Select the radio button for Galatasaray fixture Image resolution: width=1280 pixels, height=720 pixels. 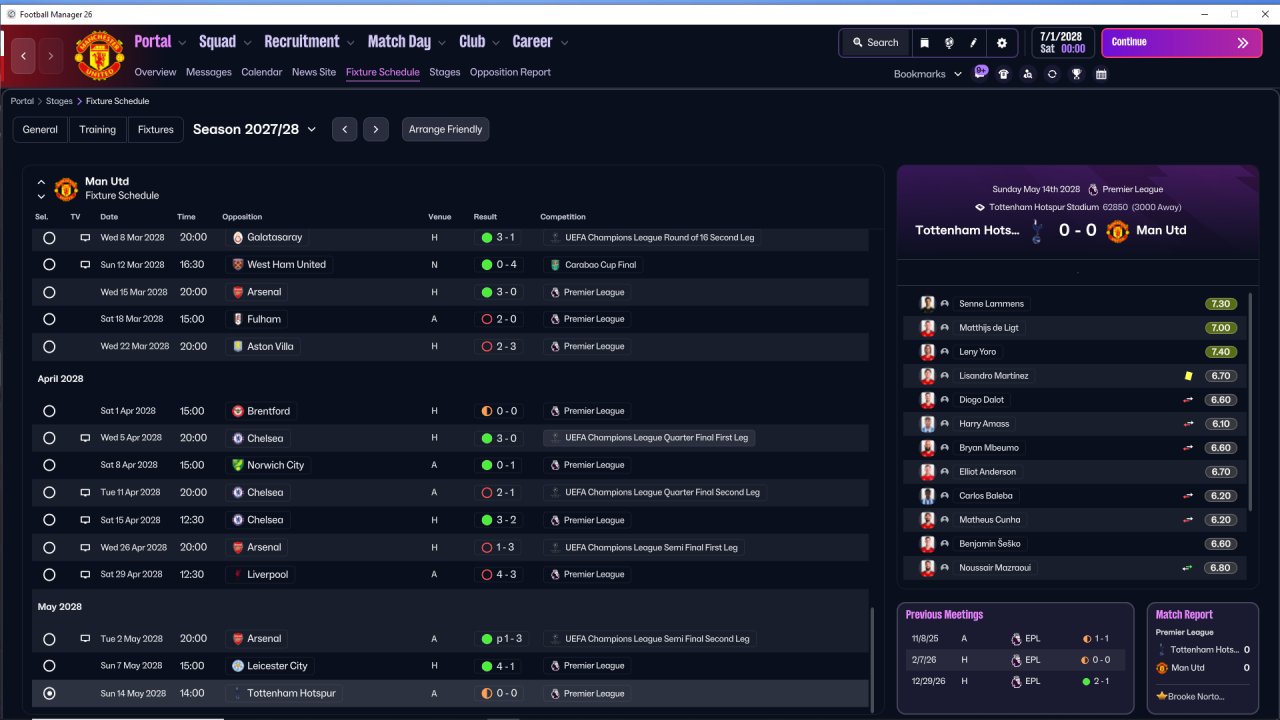[49, 238]
